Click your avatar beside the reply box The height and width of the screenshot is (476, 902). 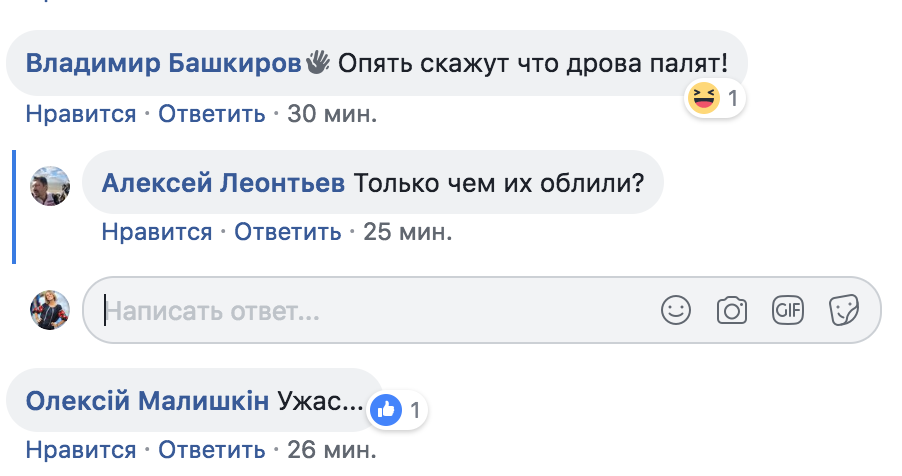pyautogui.click(x=49, y=310)
